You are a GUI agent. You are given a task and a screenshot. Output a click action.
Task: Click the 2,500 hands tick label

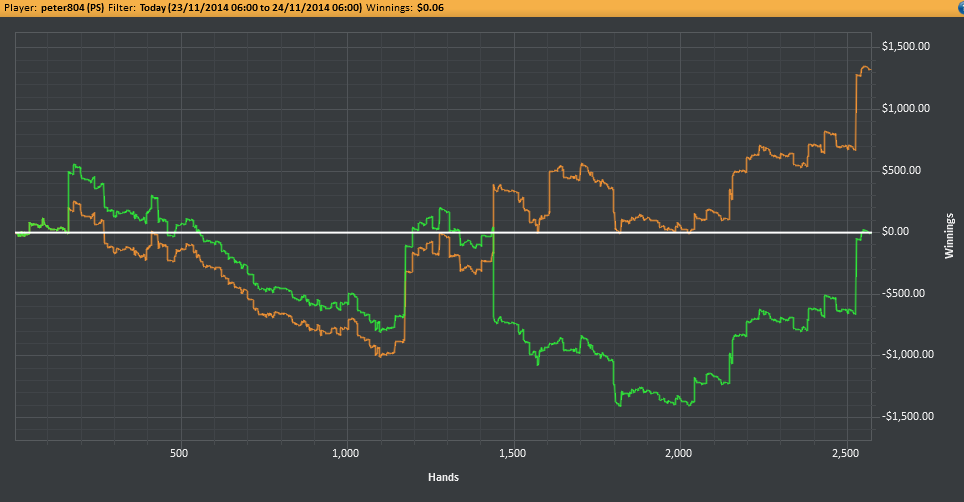pyautogui.click(x=845, y=453)
